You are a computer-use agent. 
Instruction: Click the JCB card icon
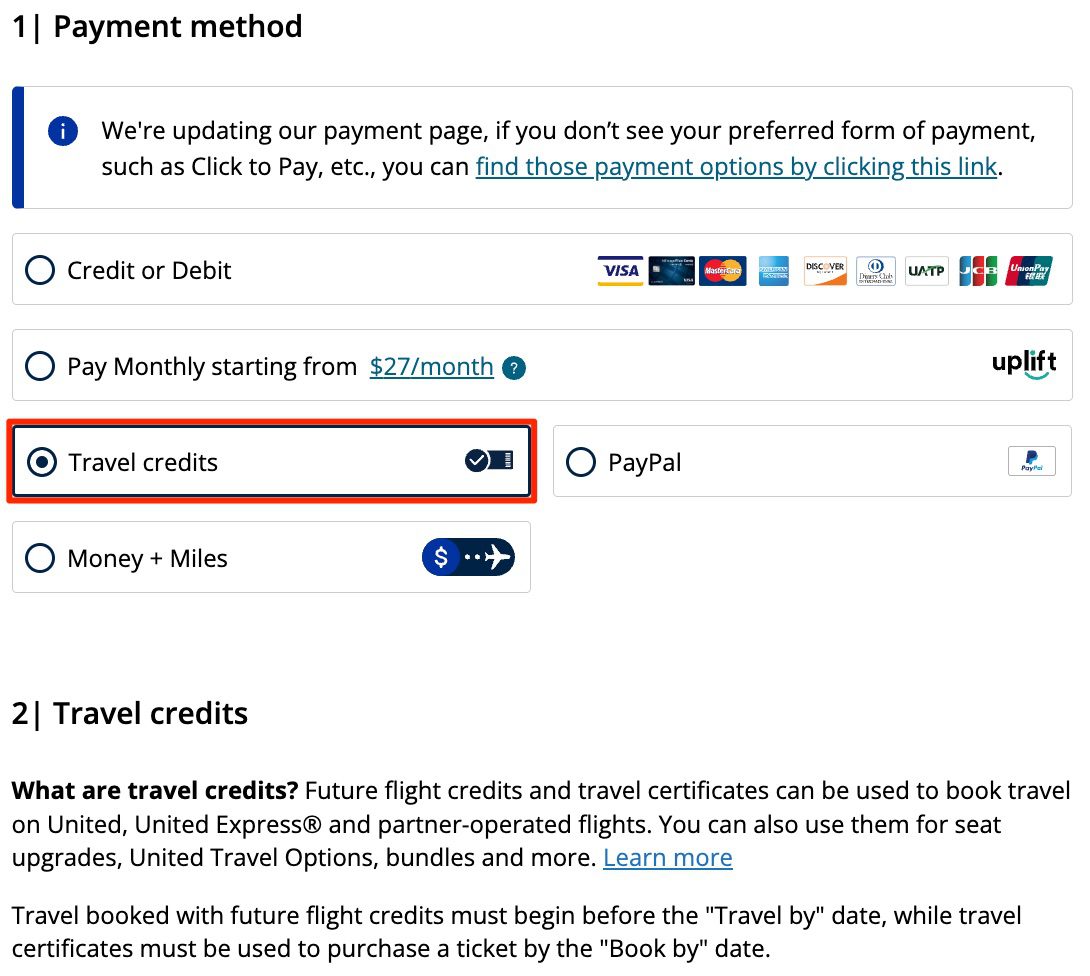(977, 270)
